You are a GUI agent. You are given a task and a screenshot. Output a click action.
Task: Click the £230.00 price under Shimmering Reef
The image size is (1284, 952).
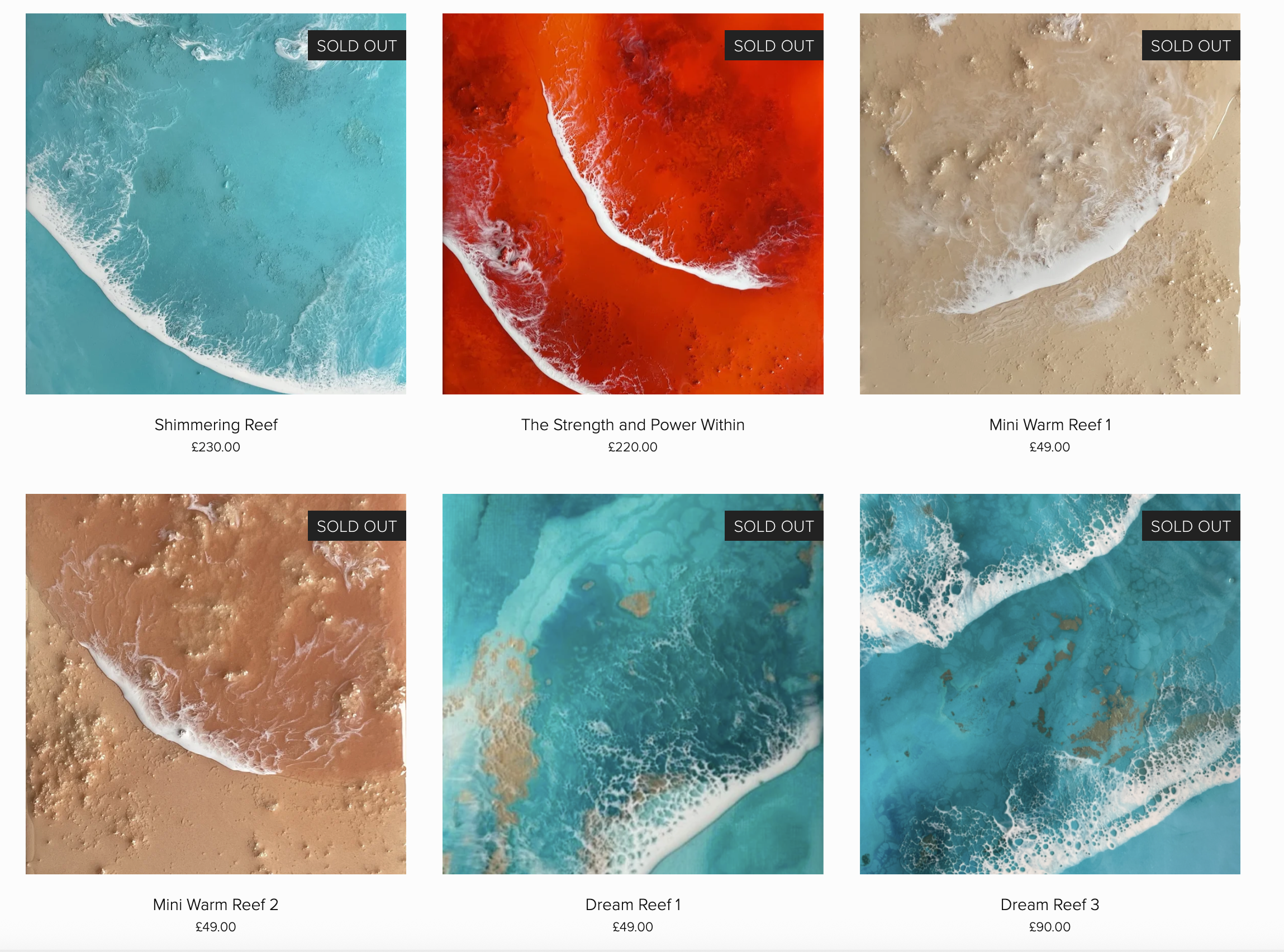[216, 447]
